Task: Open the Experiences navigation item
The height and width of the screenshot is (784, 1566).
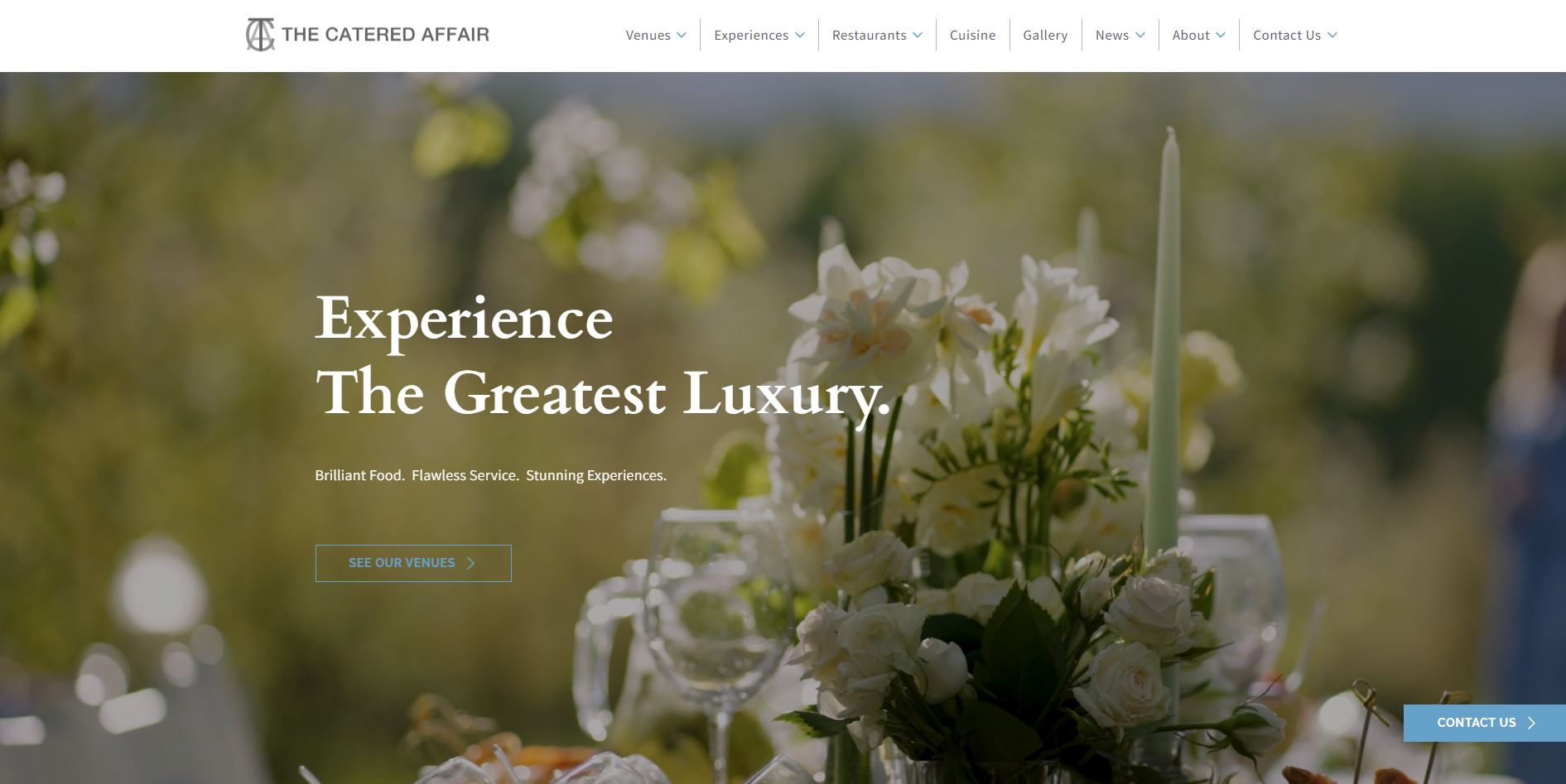Action: pyautogui.click(x=751, y=35)
